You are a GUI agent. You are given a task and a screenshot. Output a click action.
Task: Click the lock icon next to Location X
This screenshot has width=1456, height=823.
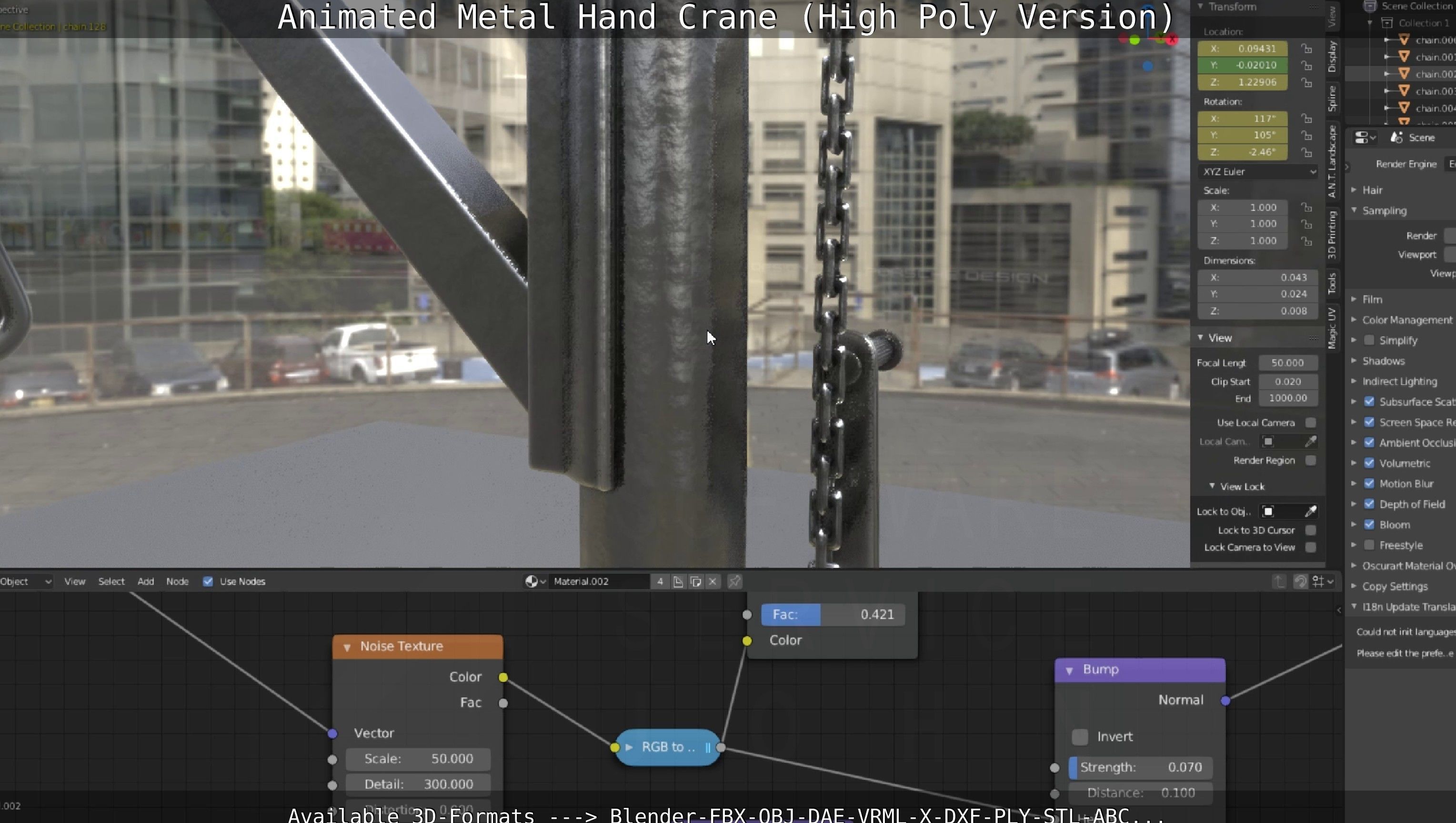(x=1306, y=49)
